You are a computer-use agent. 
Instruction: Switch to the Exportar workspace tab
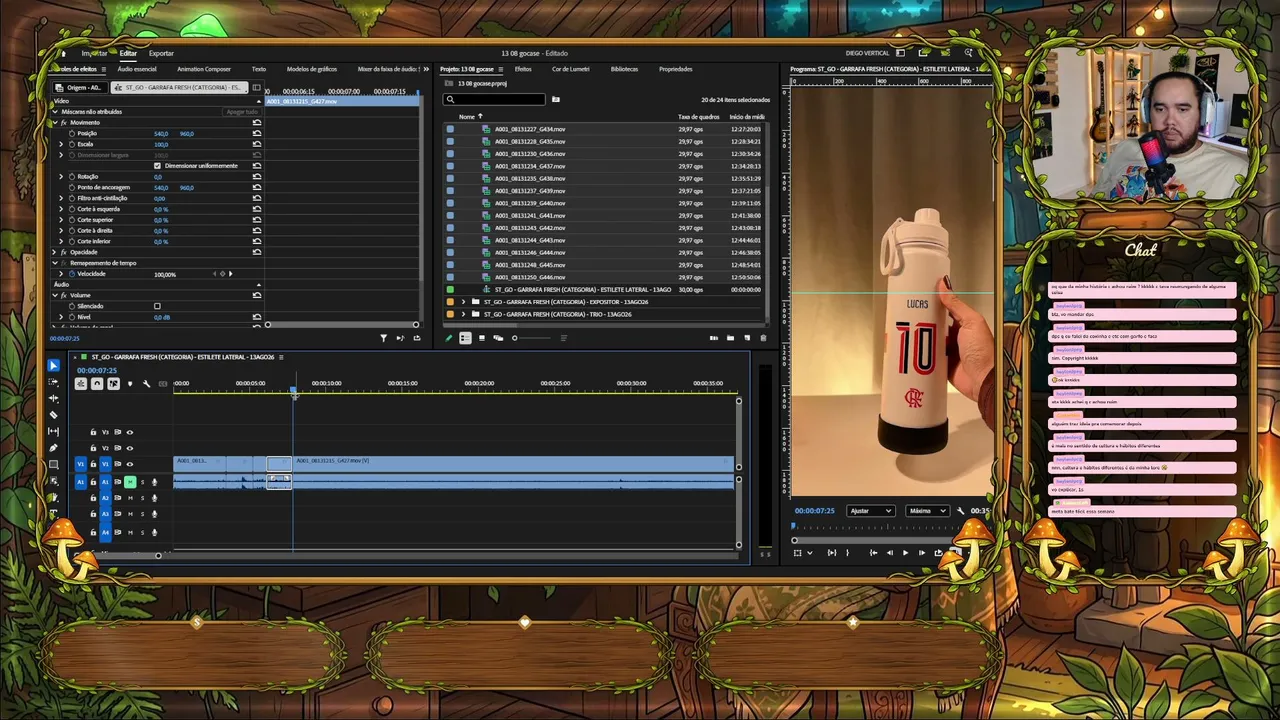click(161, 53)
